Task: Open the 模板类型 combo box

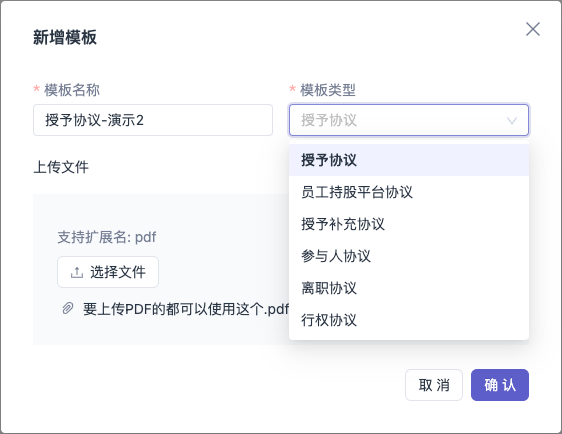Action: coord(409,120)
